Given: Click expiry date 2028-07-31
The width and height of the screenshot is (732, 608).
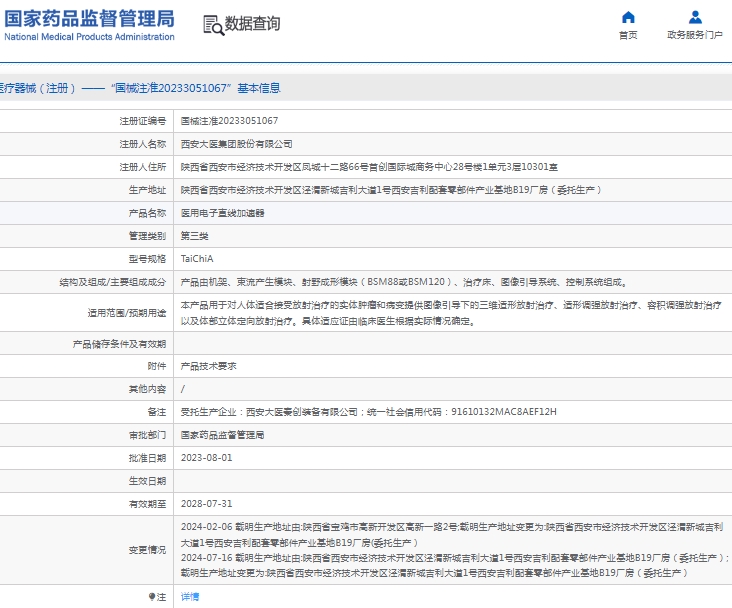Looking at the screenshot, I should pyautogui.click(x=206, y=504).
